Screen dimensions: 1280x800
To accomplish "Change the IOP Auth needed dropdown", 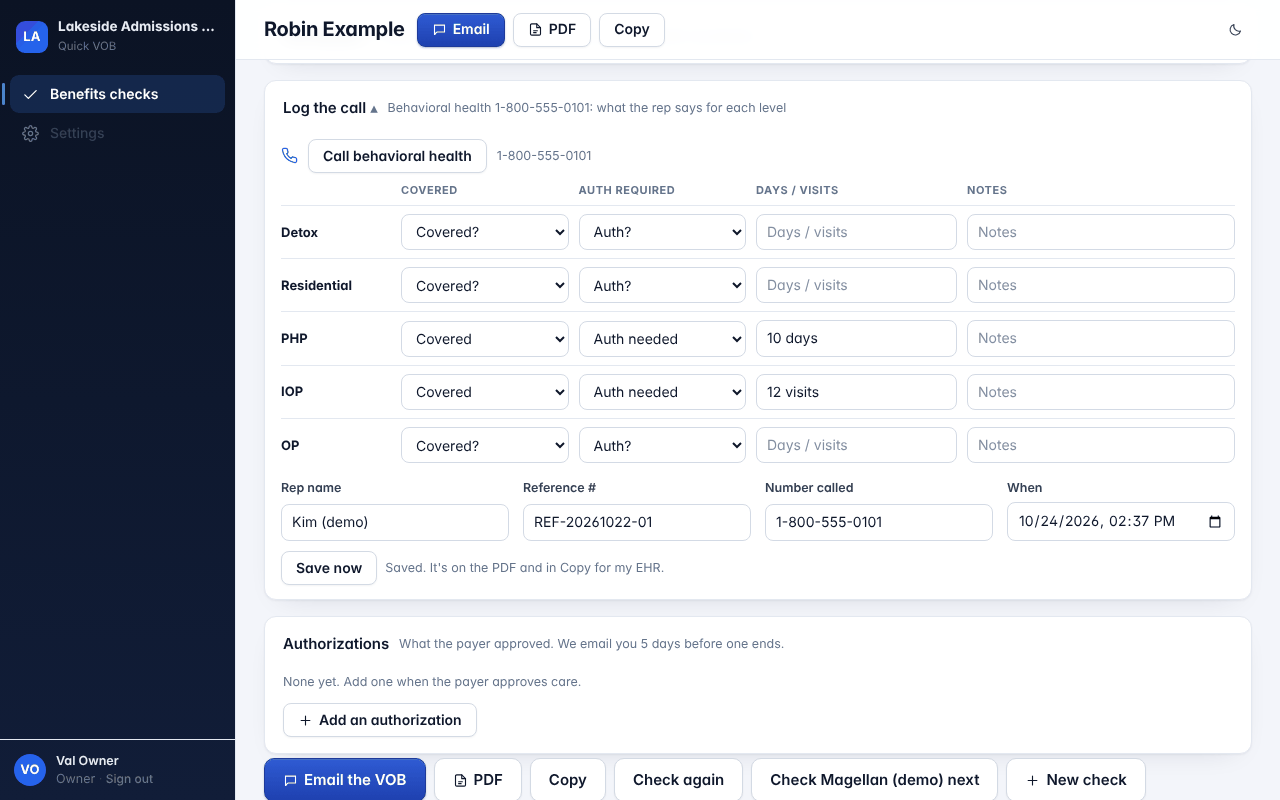I will [x=662, y=392].
